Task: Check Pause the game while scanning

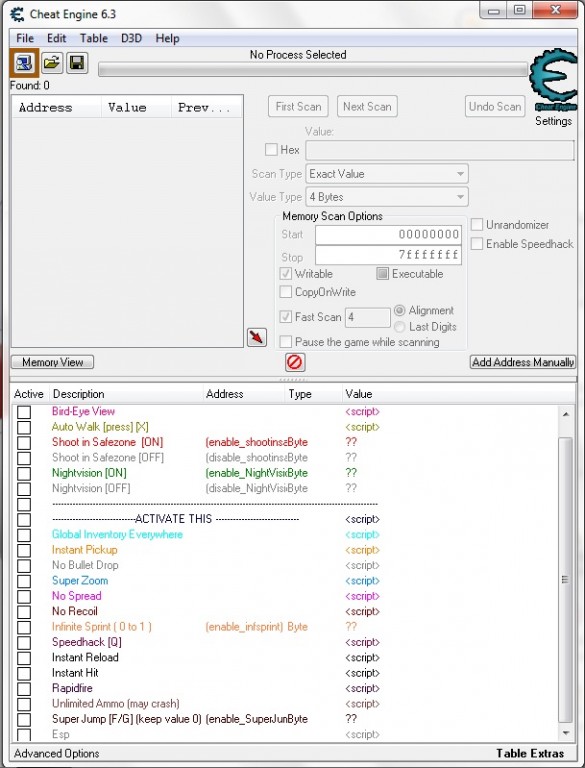Action: click(x=286, y=341)
